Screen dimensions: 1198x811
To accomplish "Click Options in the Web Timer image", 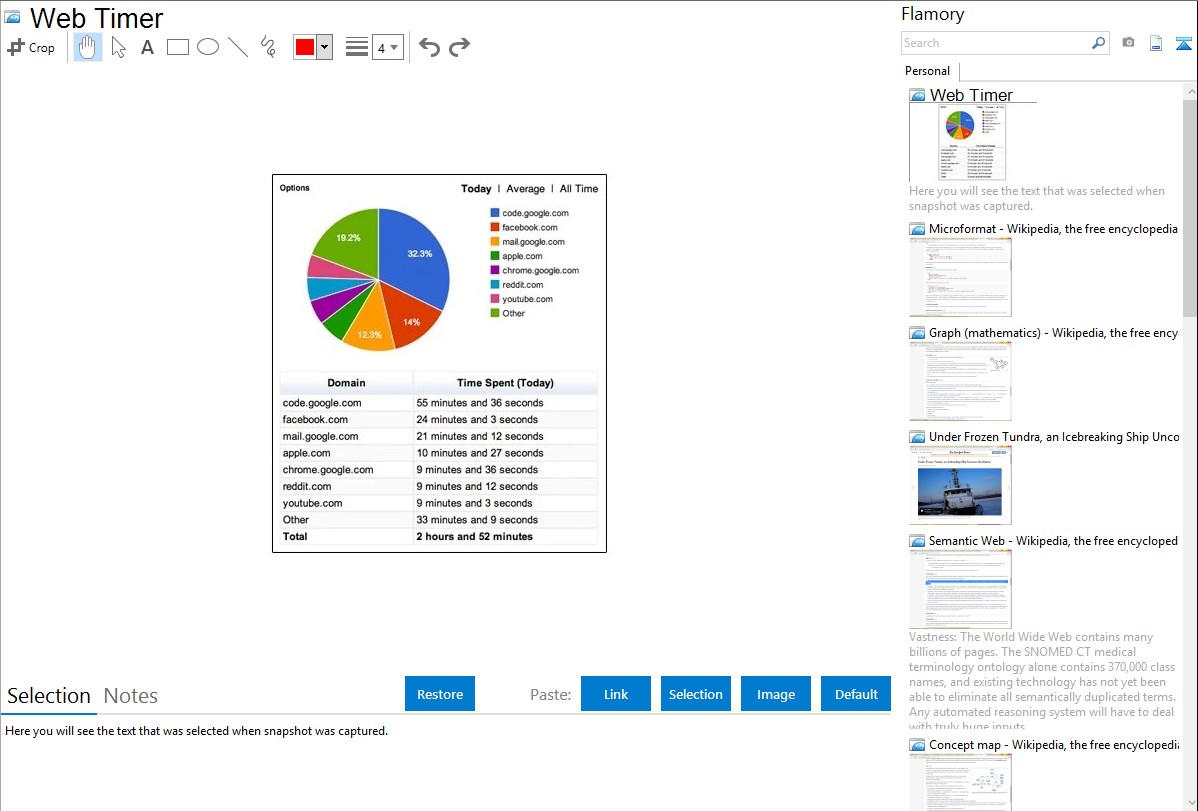I will coord(294,188).
